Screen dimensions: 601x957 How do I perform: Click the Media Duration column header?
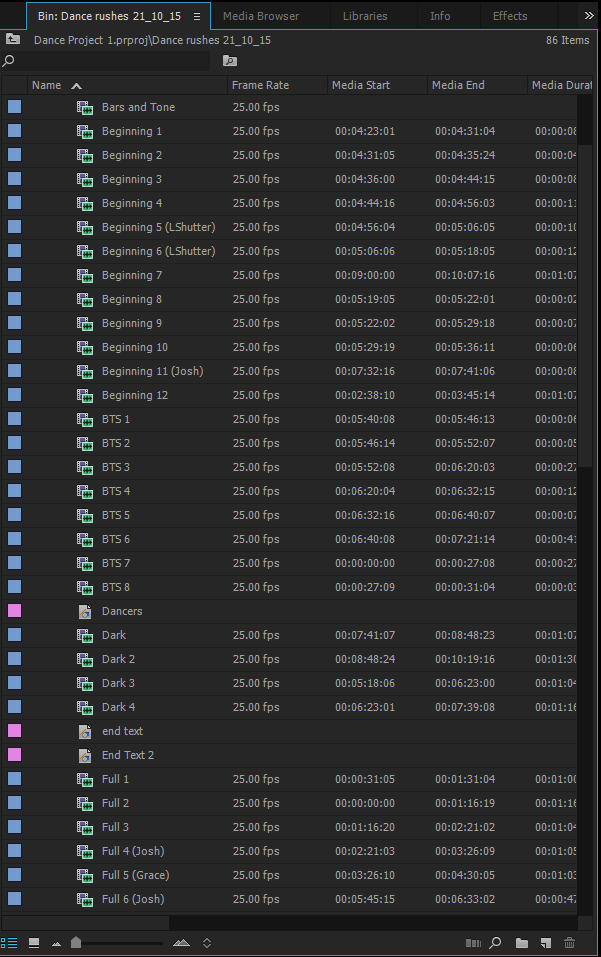561,85
